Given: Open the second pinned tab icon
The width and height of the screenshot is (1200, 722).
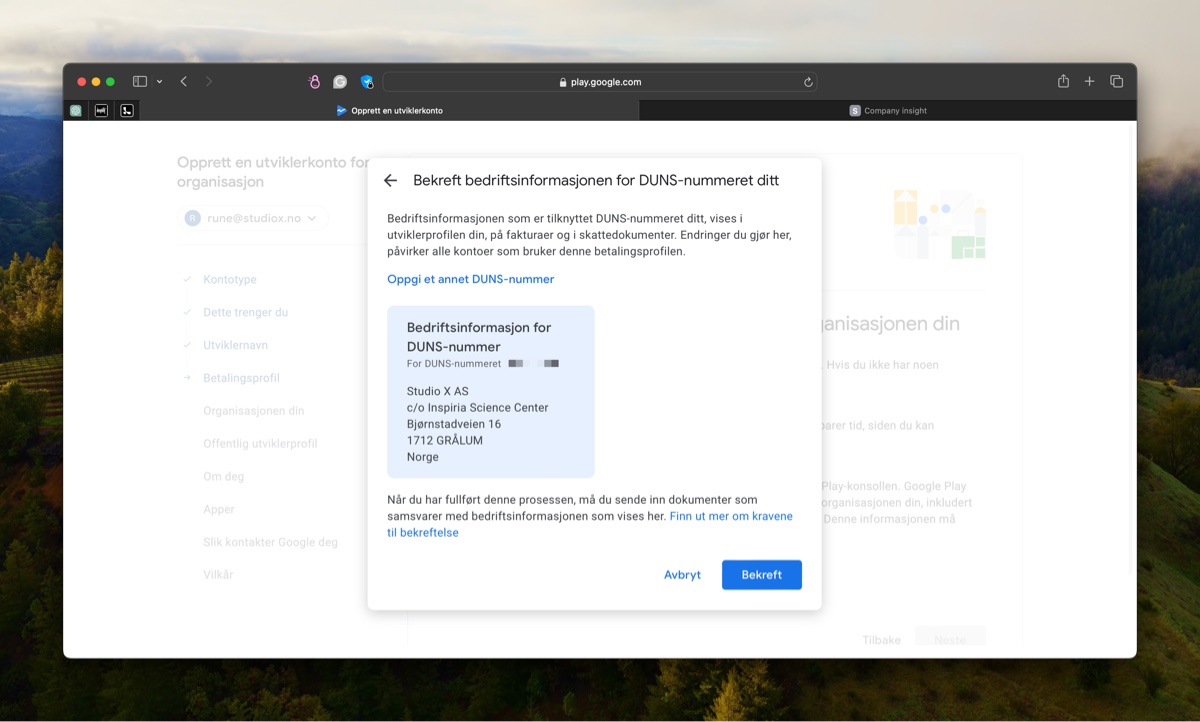Looking at the screenshot, I should point(101,111).
